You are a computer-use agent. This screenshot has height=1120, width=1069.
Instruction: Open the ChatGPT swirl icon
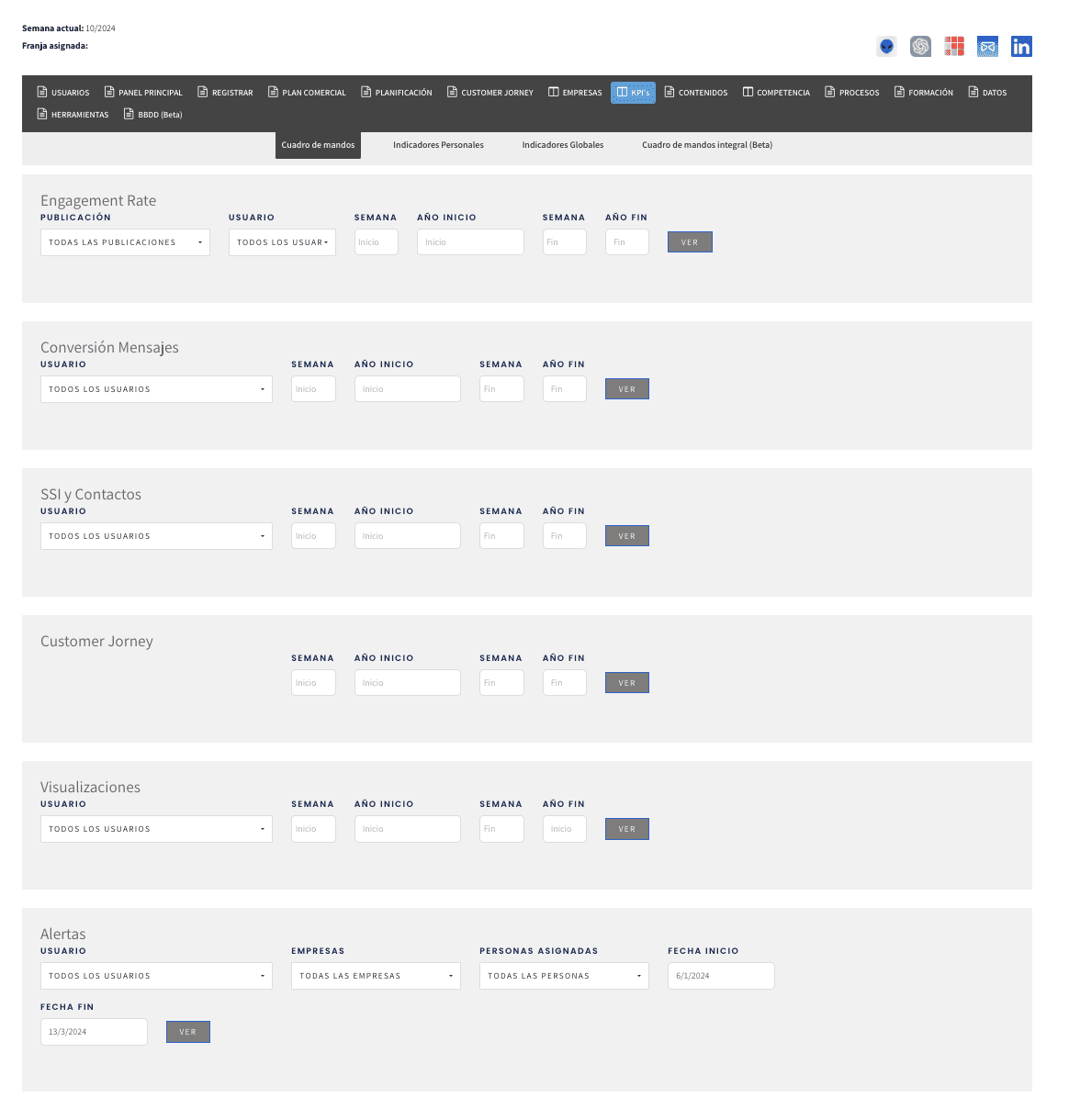pyautogui.click(x=920, y=47)
